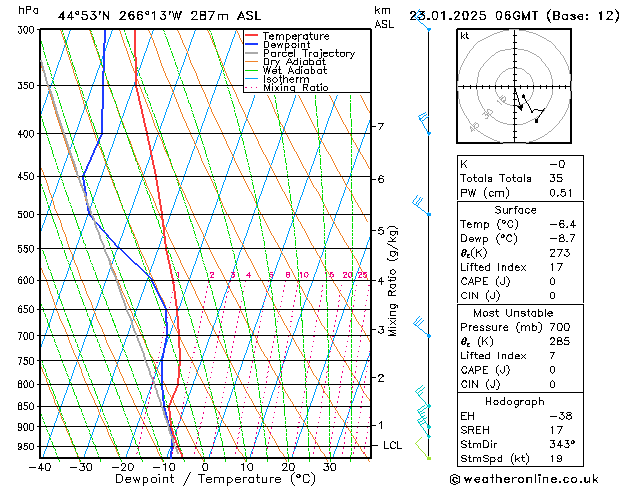Click the LCL level marker label
This screenshot has width=629, height=486.
click(x=392, y=446)
